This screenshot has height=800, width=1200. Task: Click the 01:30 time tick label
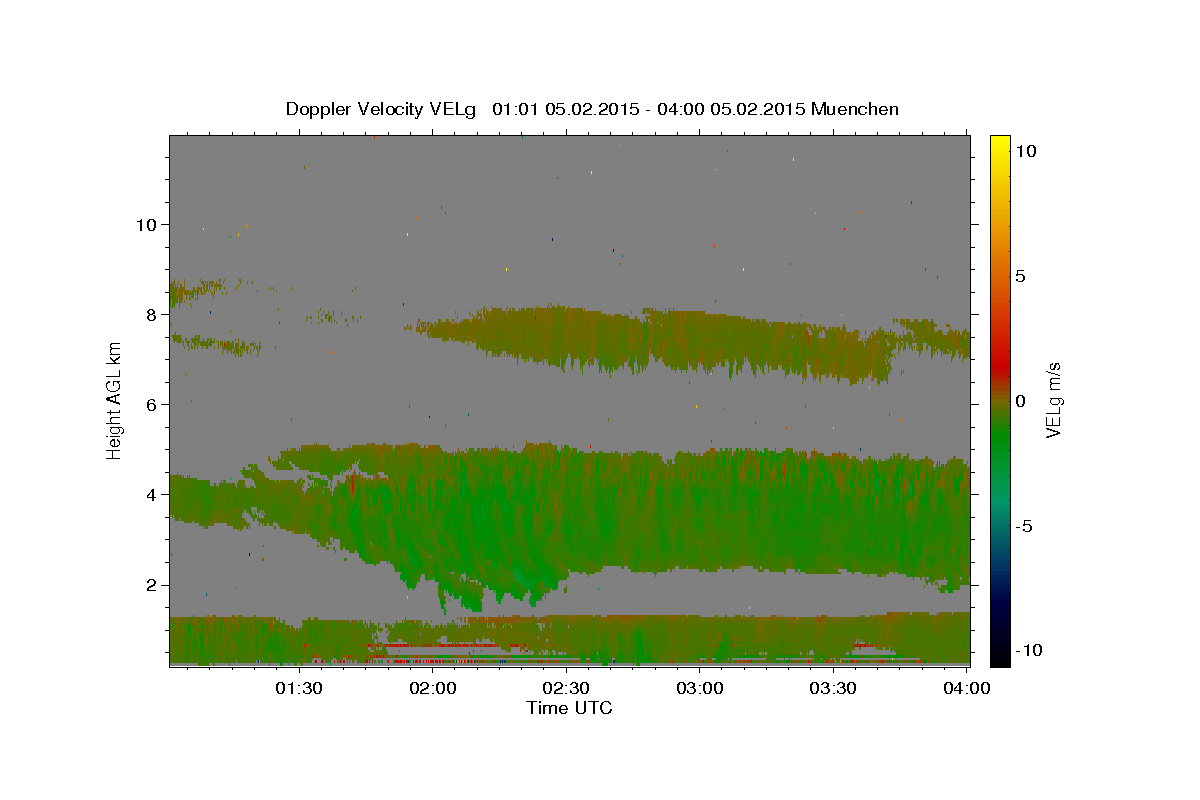pyautogui.click(x=298, y=688)
